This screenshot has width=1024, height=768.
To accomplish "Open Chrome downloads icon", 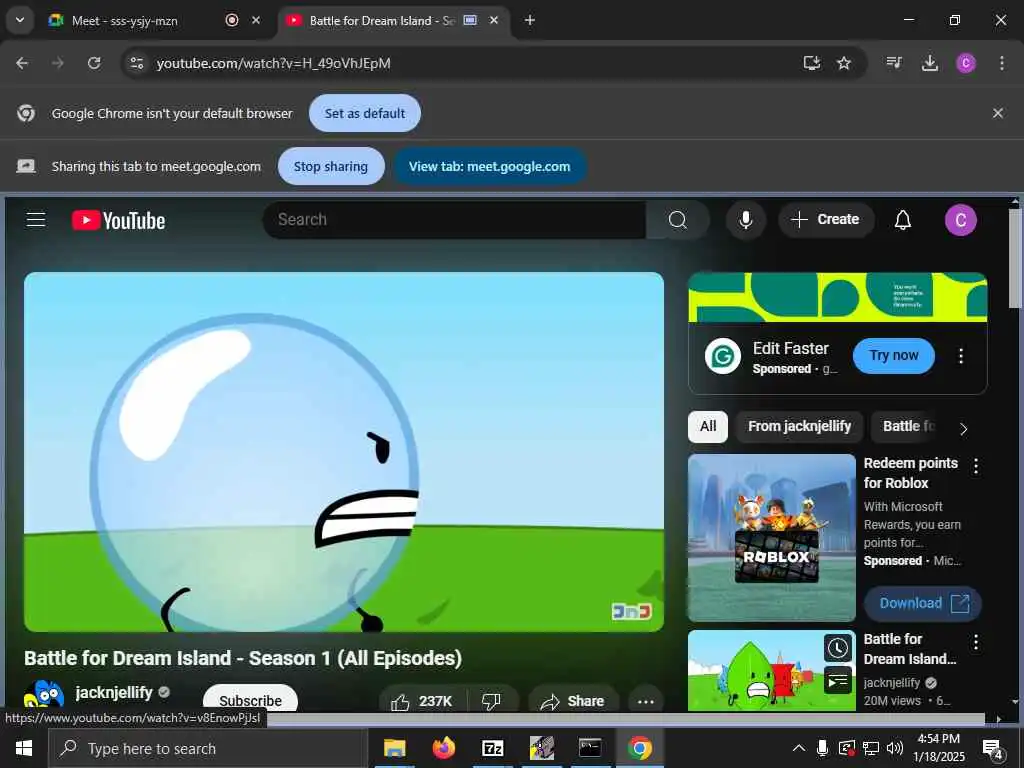I will pos(929,63).
